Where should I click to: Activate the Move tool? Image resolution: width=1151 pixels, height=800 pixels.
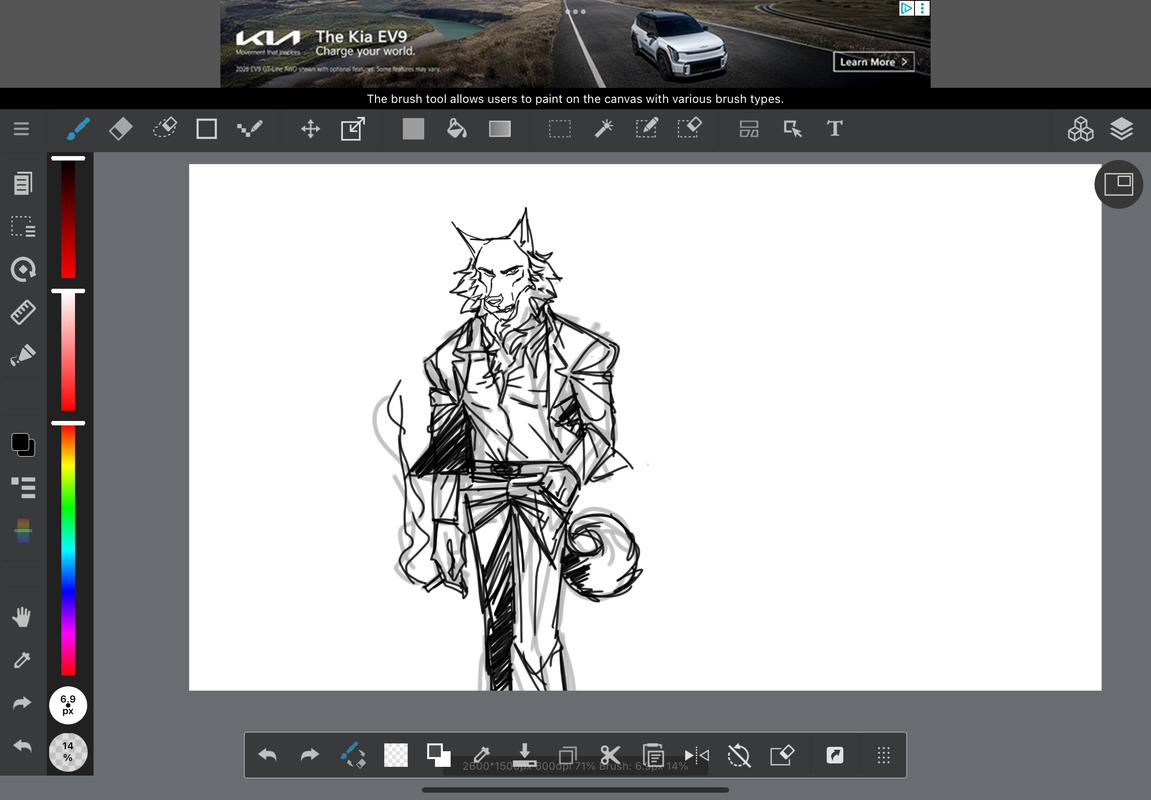pos(311,129)
